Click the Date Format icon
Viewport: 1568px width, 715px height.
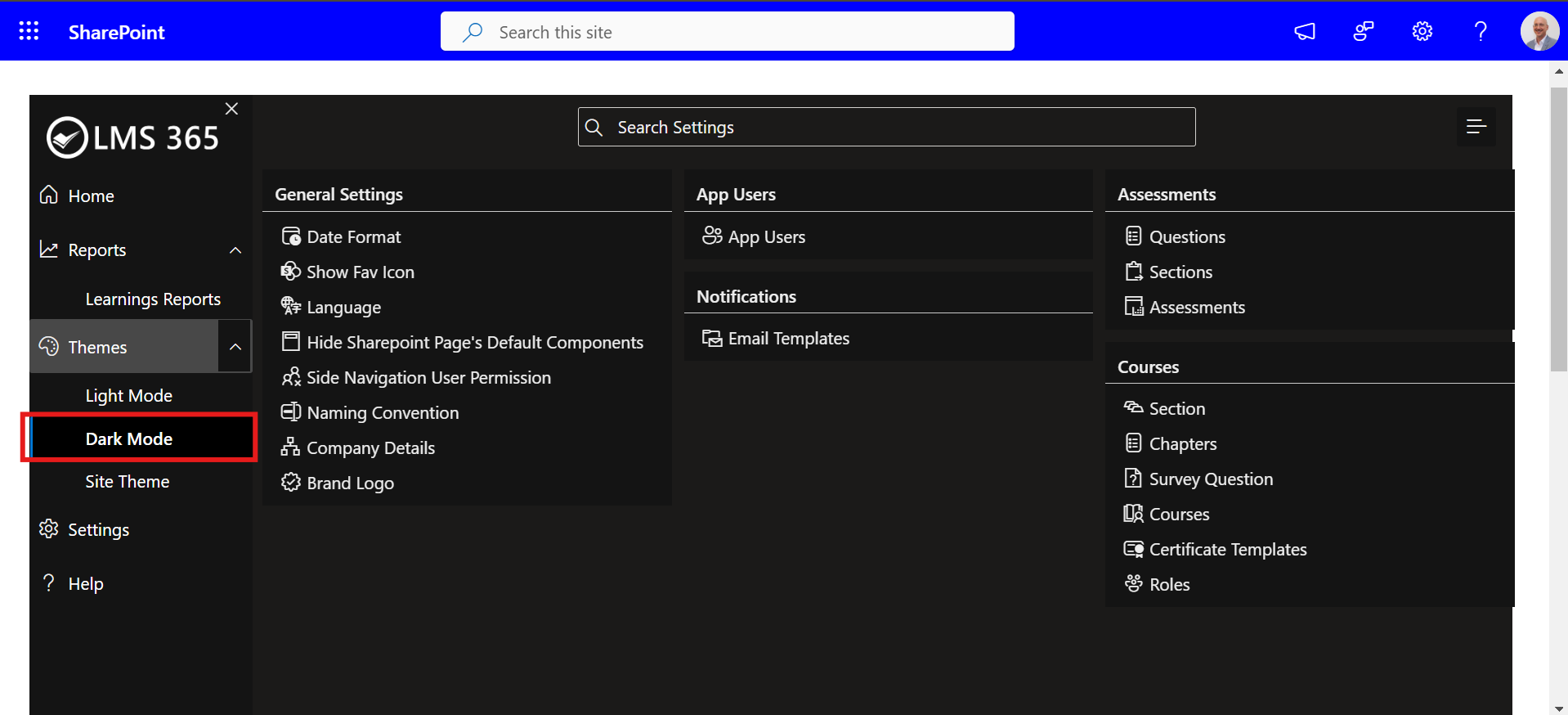291,236
